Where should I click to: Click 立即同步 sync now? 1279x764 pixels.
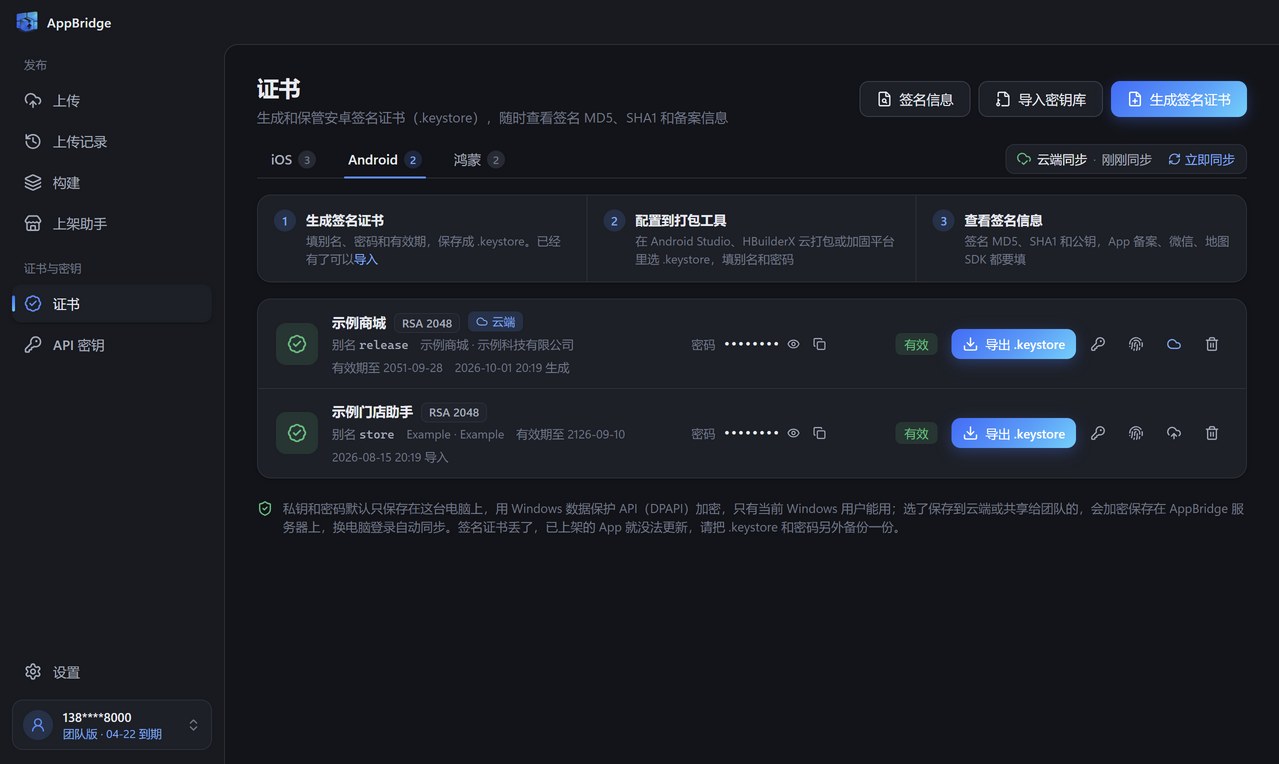[1201, 160]
